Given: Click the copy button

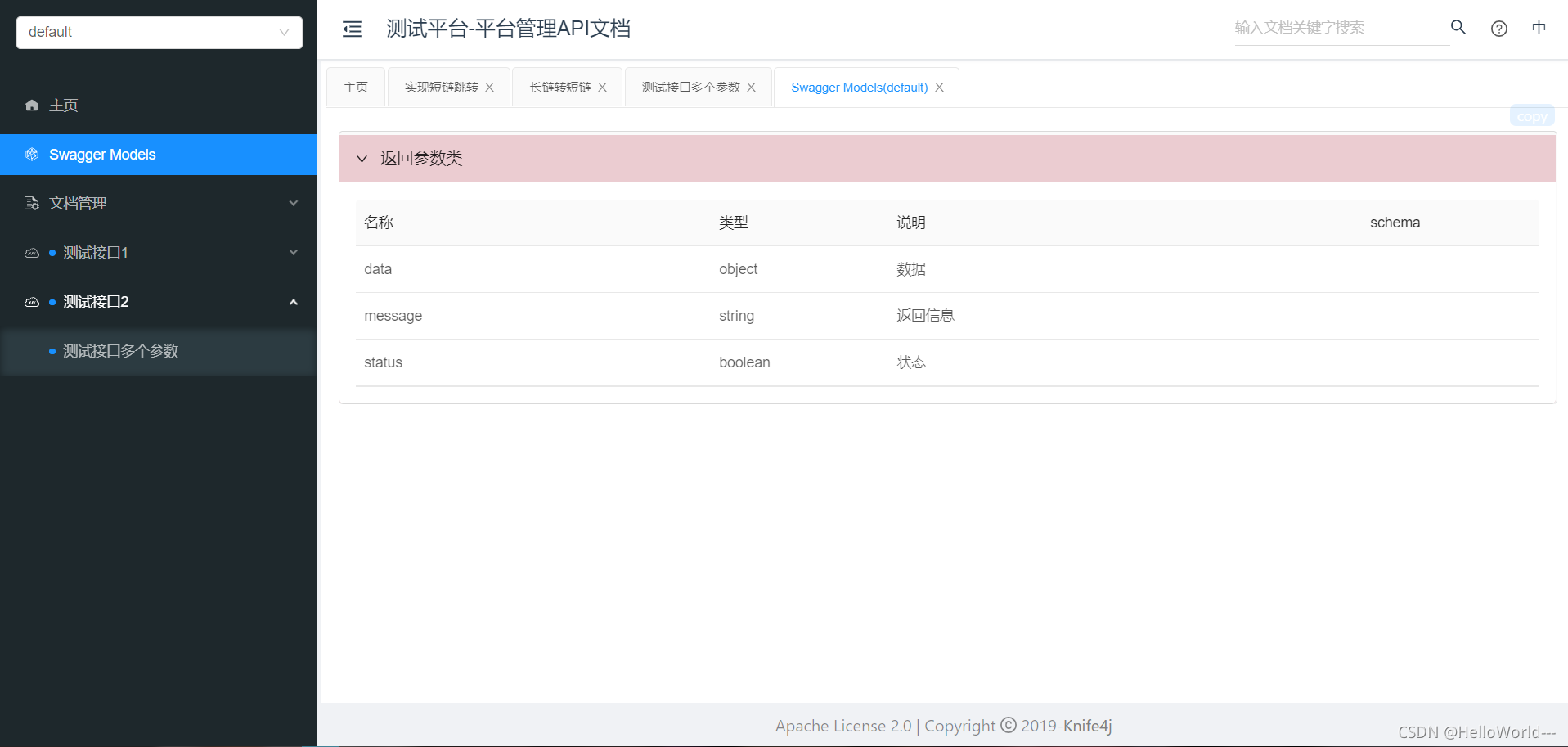Looking at the screenshot, I should click(1532, 116).
